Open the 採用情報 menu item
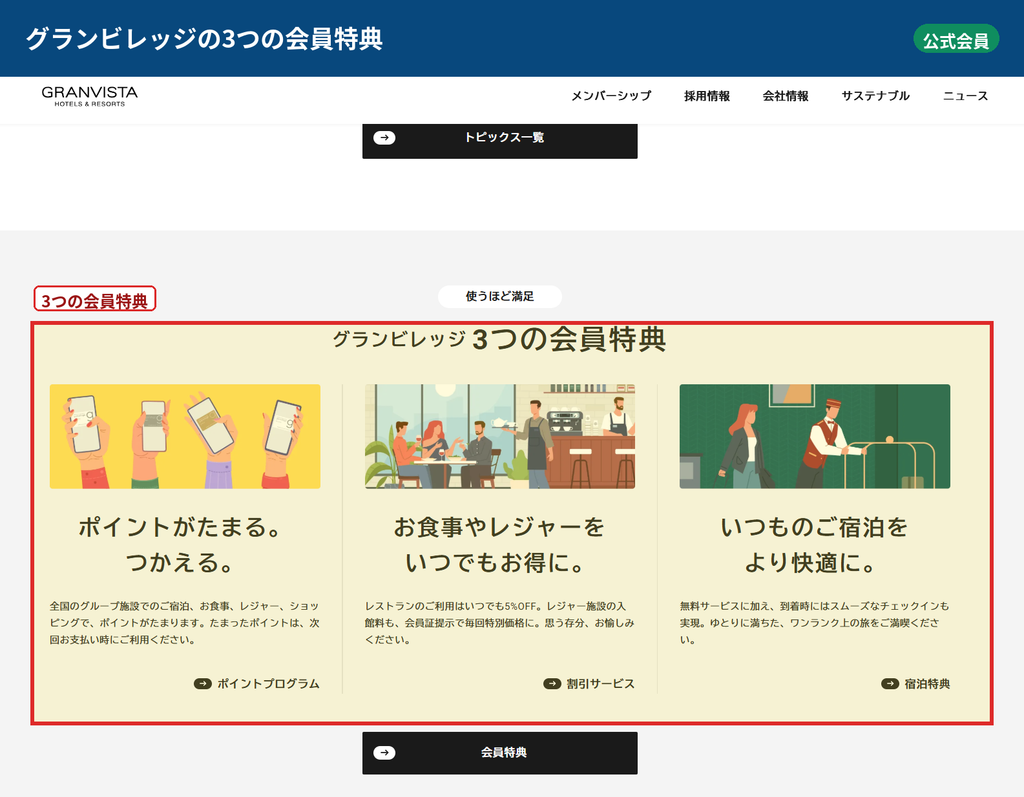Image resolution: width=1024 pixels, height=797 pixels. [707, 96]
